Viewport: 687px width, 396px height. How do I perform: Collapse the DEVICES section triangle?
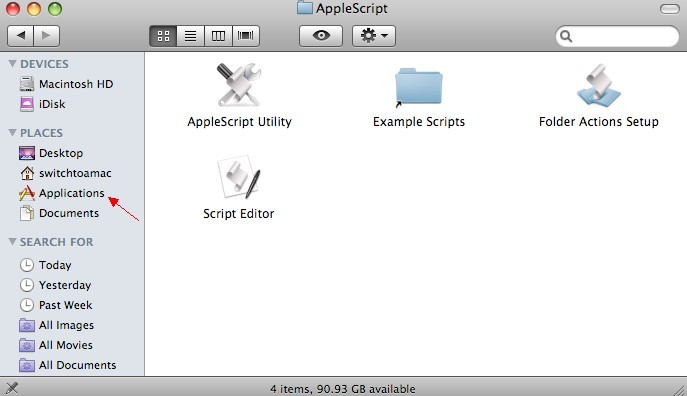[12, 64]
